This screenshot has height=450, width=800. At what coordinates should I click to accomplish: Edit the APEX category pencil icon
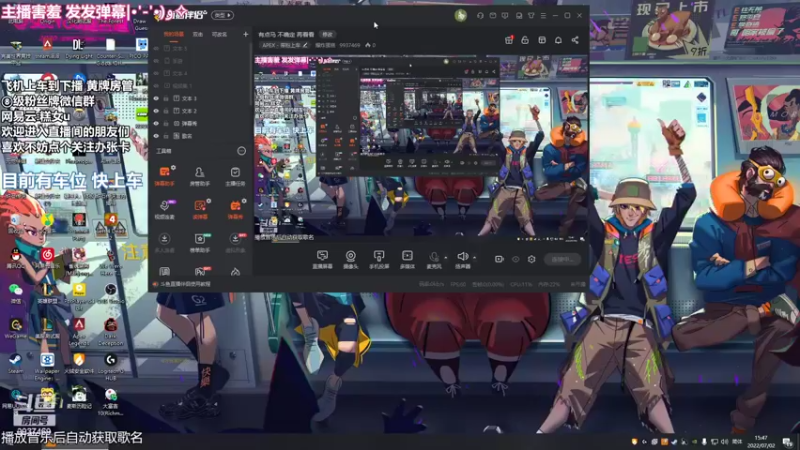pos(305,45)
